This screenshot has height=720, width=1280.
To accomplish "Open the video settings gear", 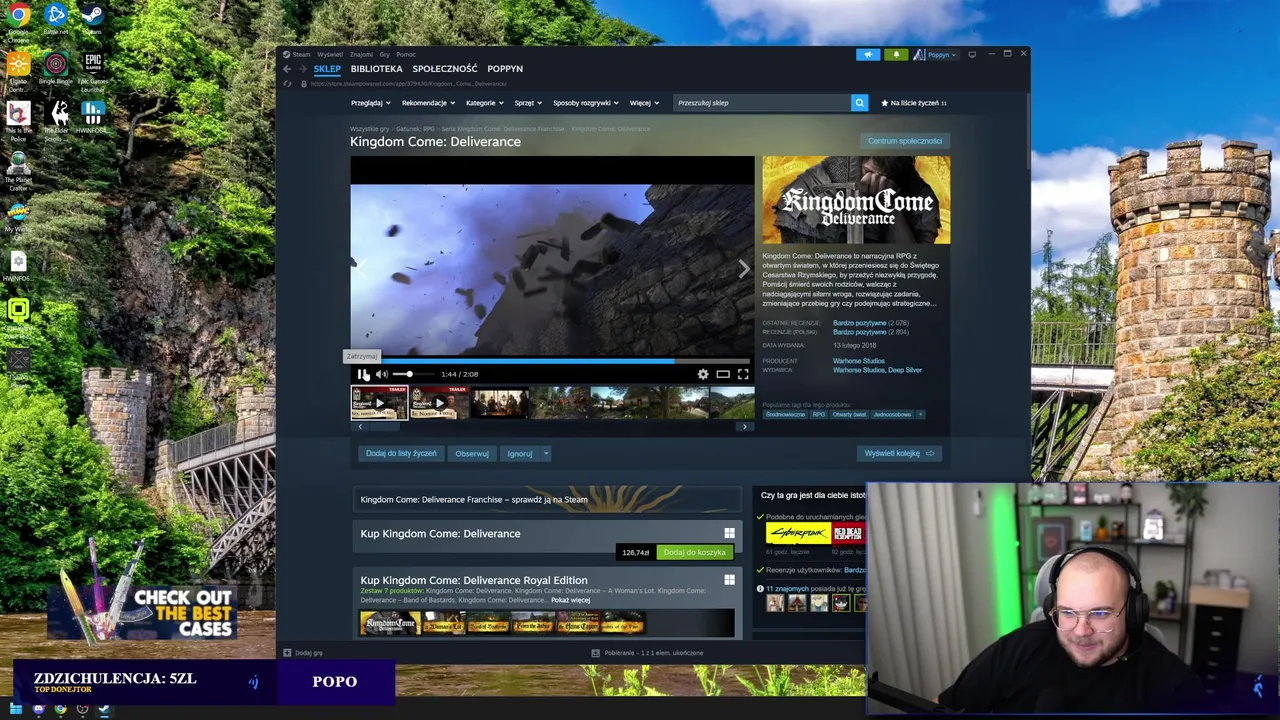I will click(703, 374).
